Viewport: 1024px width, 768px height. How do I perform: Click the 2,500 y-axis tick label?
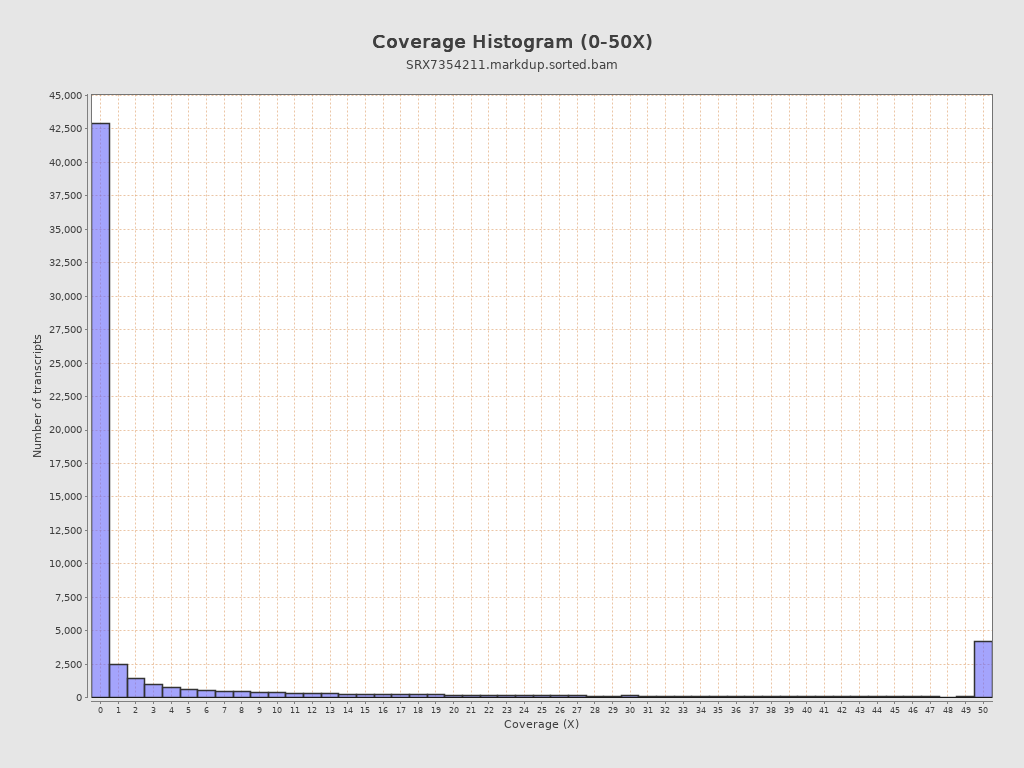(69, 664)
